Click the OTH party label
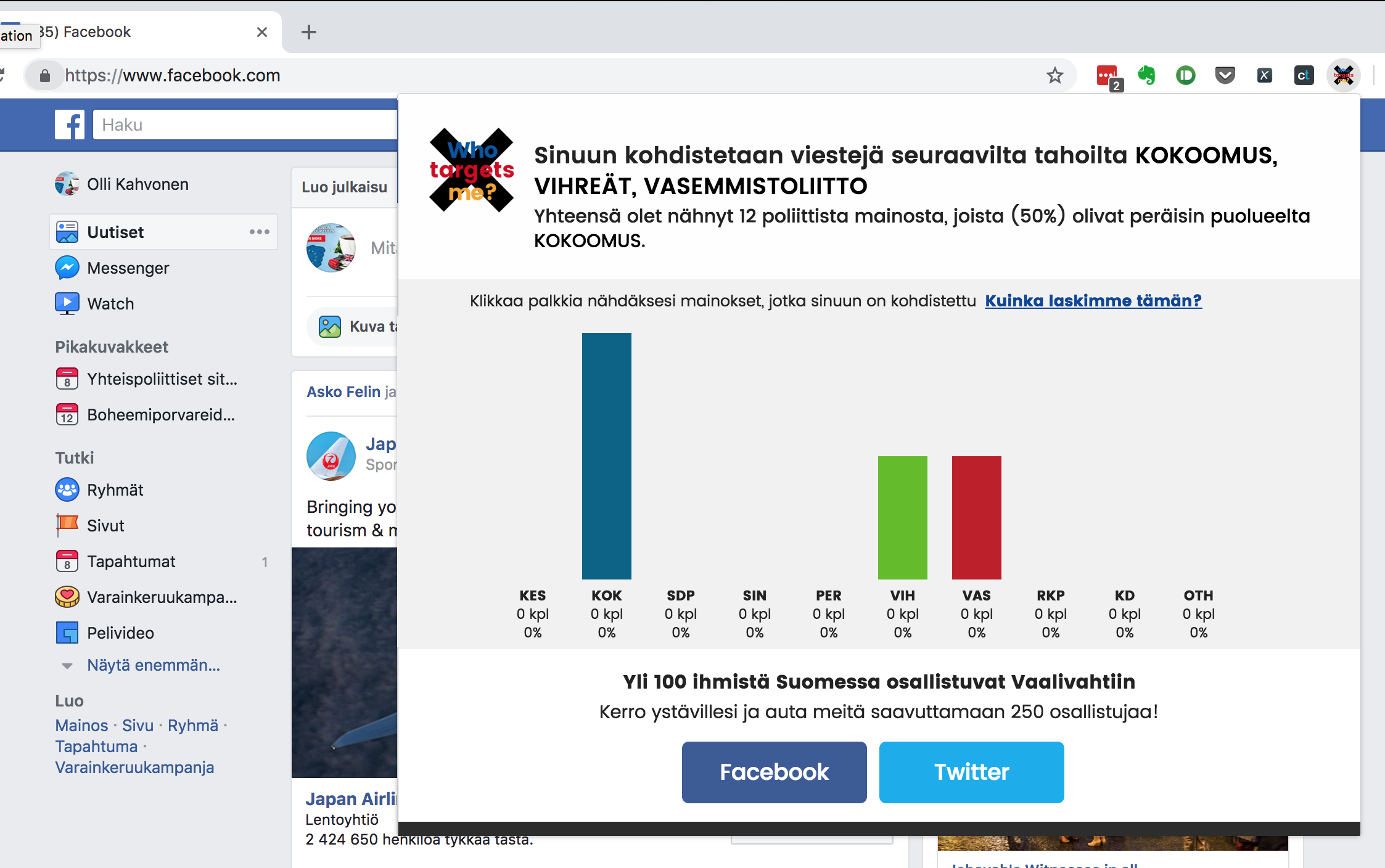The height and width of the screenshot is (868, 1385). 1199,596
